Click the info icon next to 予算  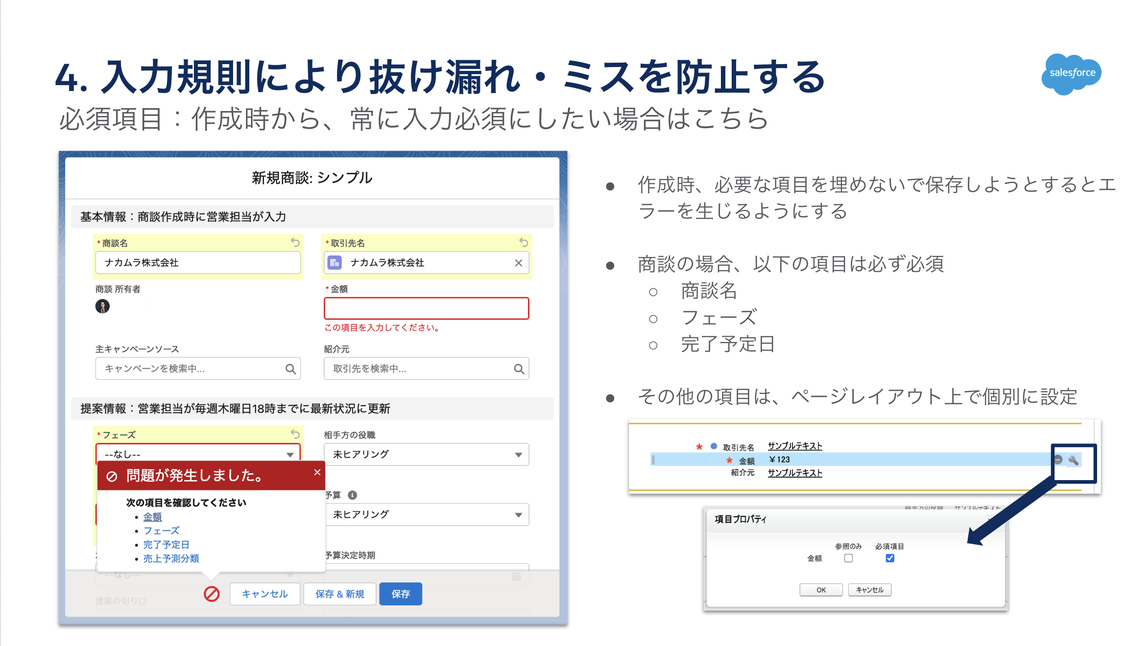click(x=352, y=495)
